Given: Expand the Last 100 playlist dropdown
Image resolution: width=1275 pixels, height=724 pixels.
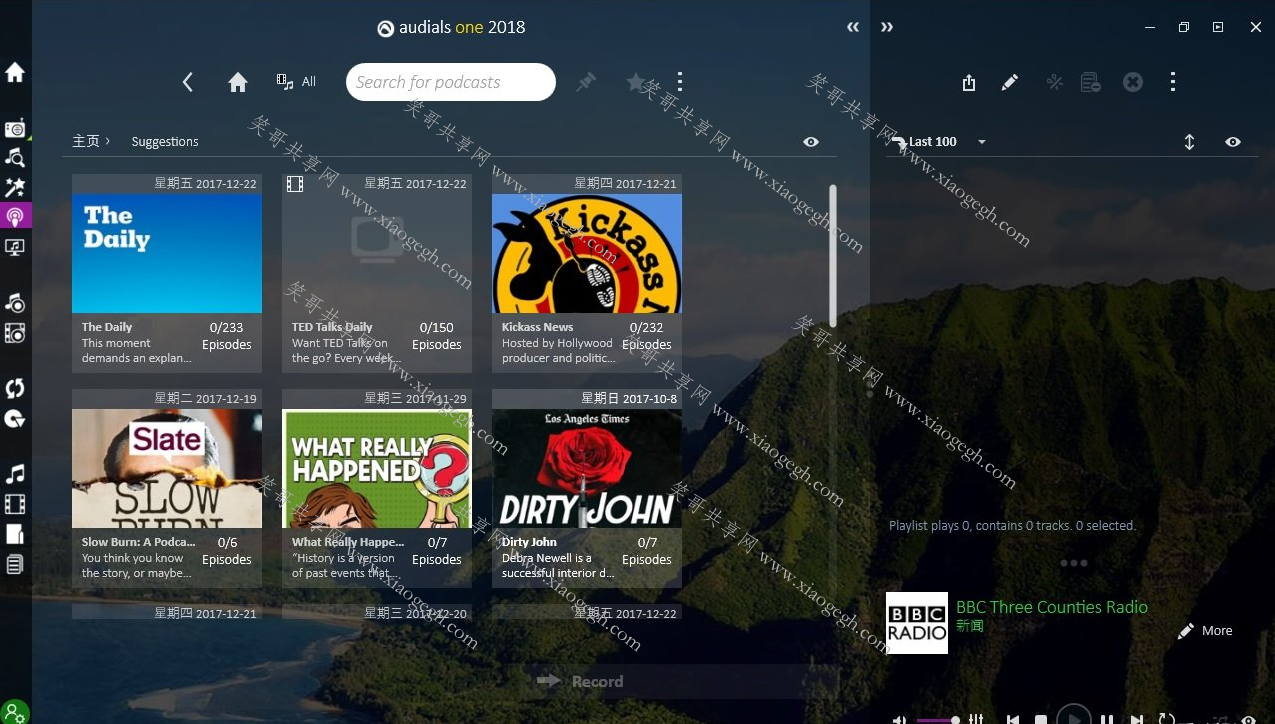Looking at the screenshot, I should (x=982, y=142).
